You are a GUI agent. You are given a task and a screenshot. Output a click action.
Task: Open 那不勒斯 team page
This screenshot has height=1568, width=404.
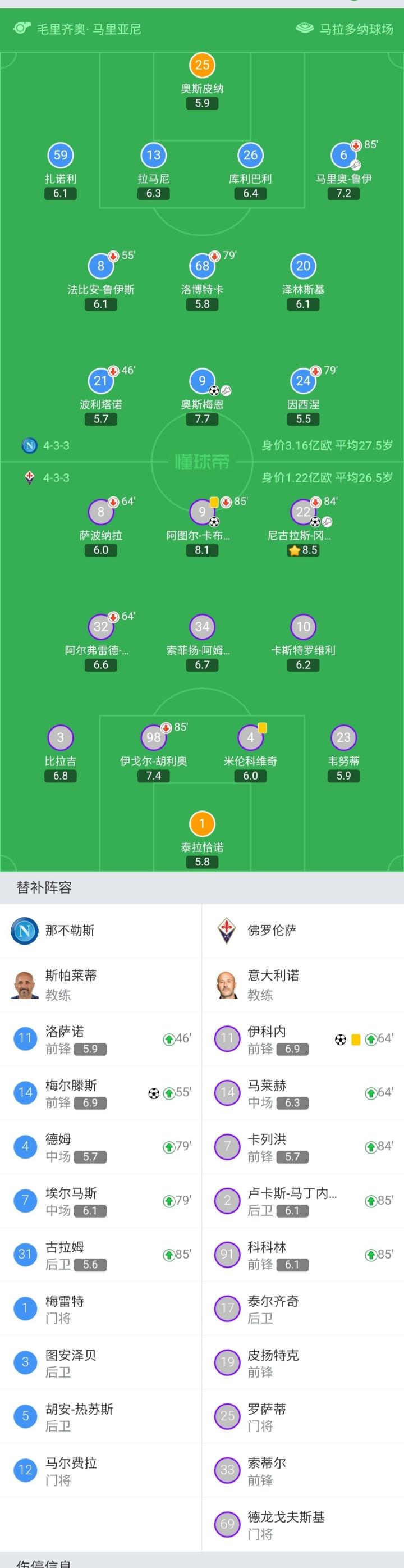pyautogui.click(x=70, y=931)
